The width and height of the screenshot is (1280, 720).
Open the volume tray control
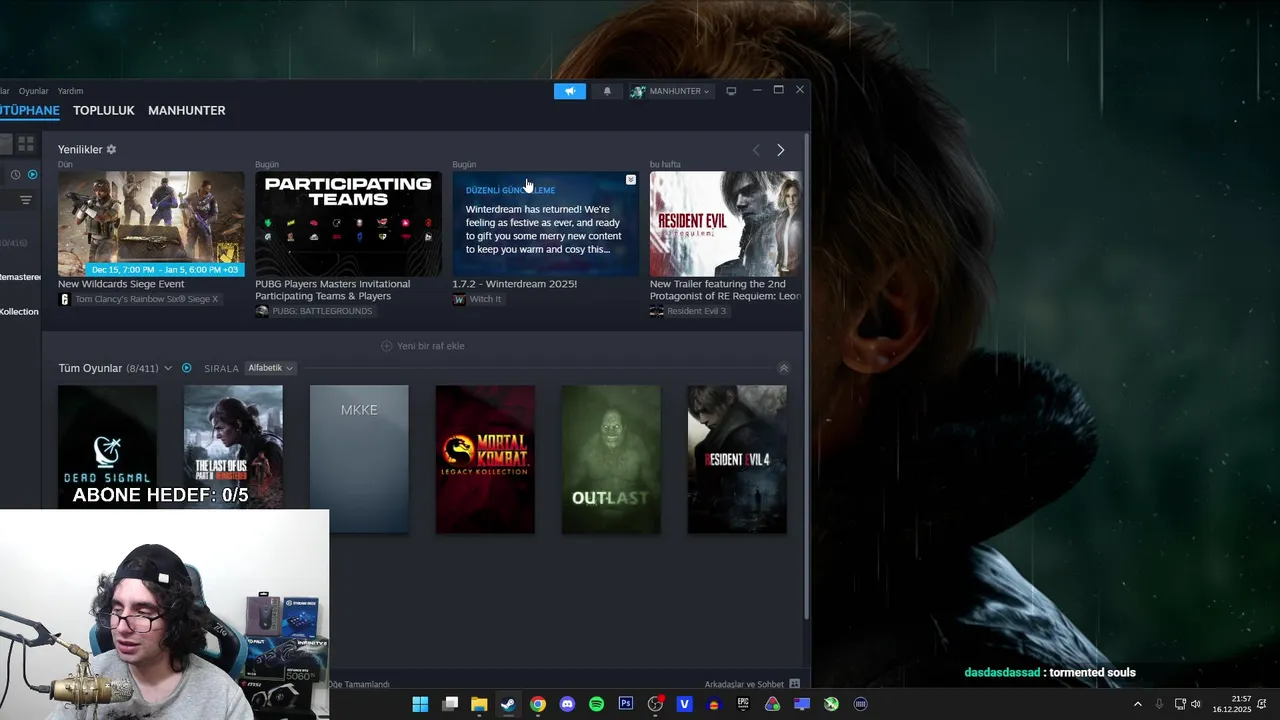coord(1195,704)
